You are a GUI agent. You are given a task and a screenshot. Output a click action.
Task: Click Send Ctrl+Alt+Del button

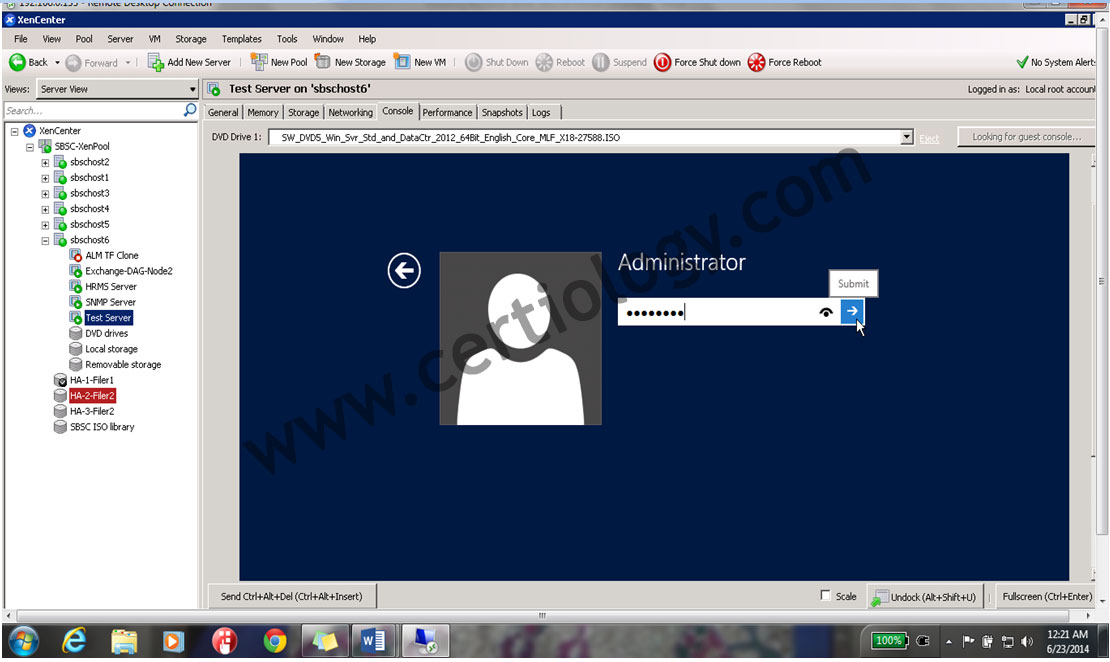click(292, 596)
